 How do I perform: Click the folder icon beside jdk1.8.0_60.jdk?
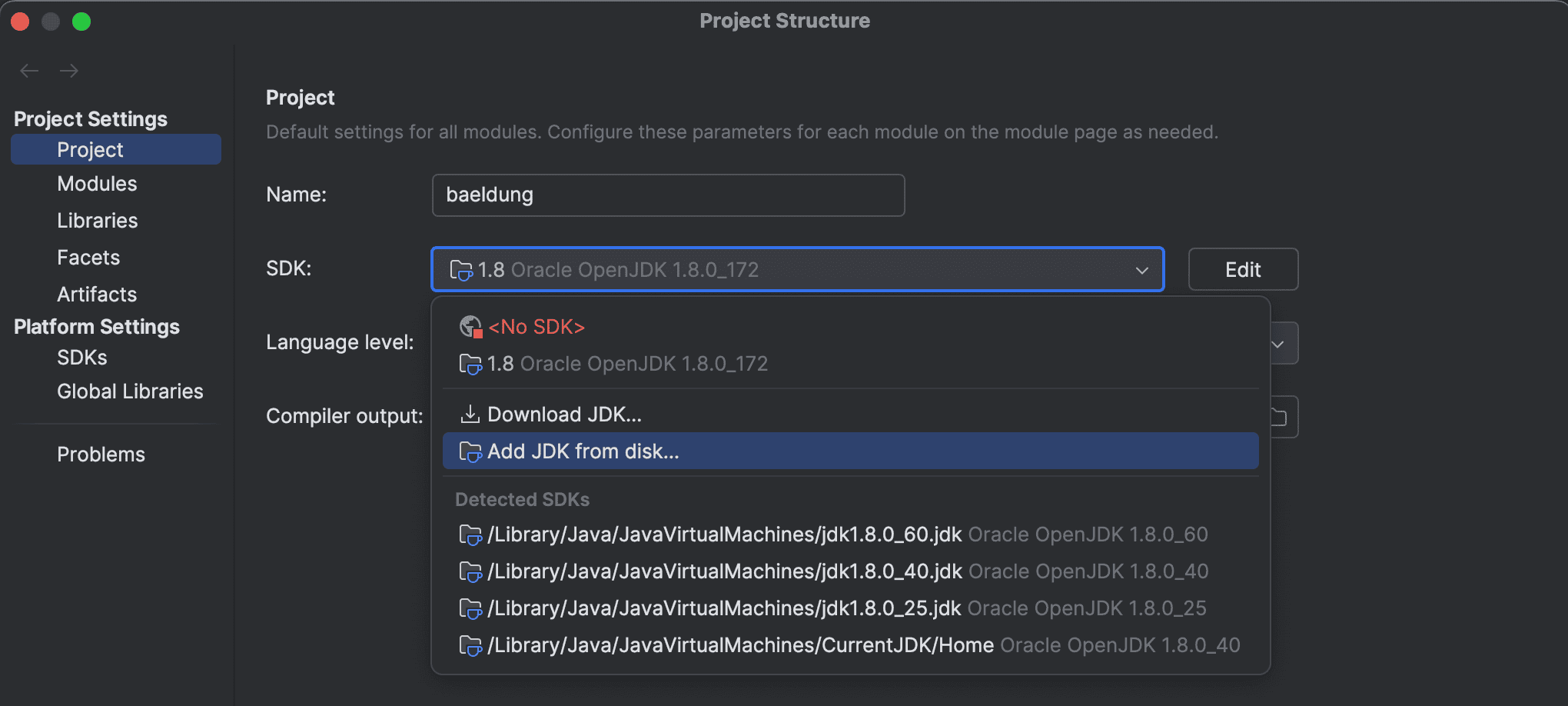470,534
